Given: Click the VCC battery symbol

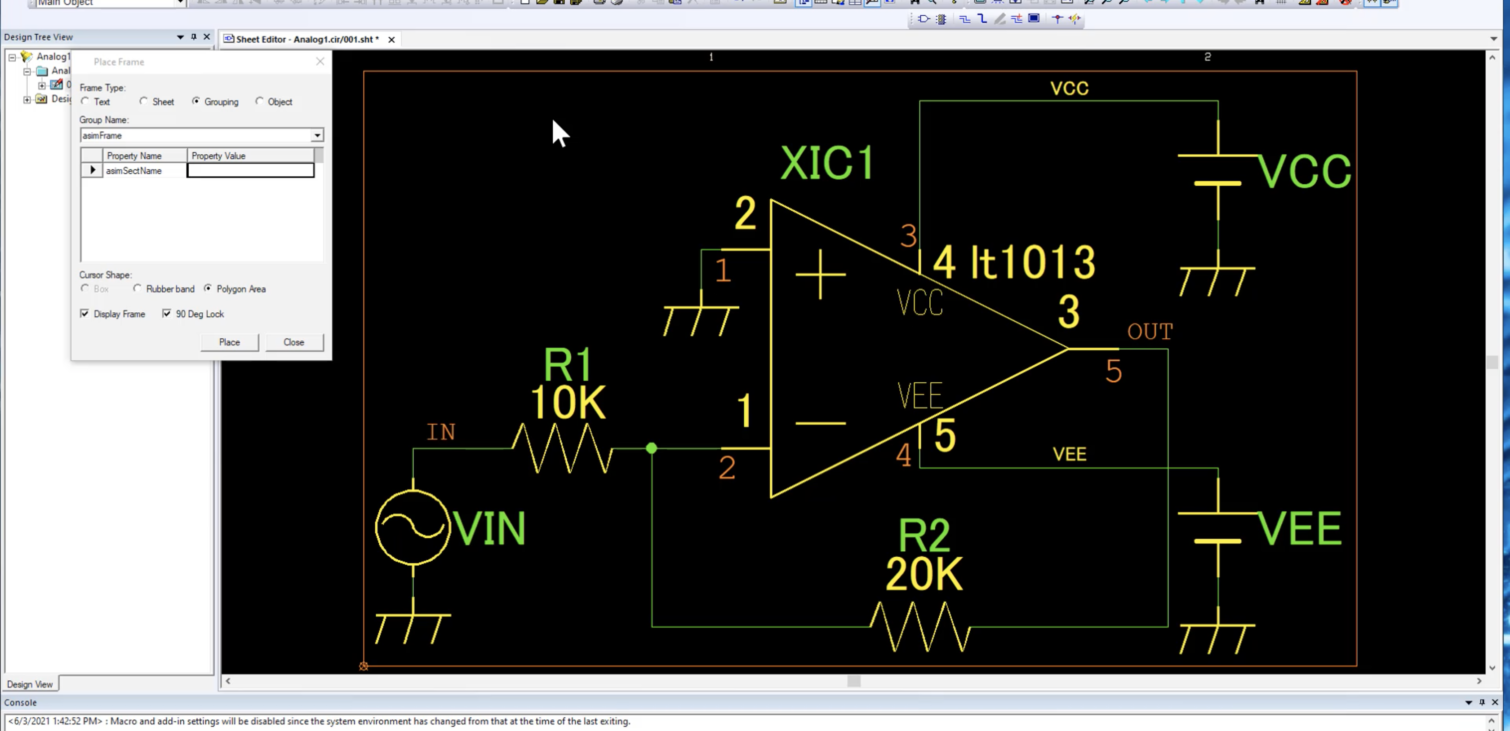Looking at the screenshot, I should point(1217,170).
